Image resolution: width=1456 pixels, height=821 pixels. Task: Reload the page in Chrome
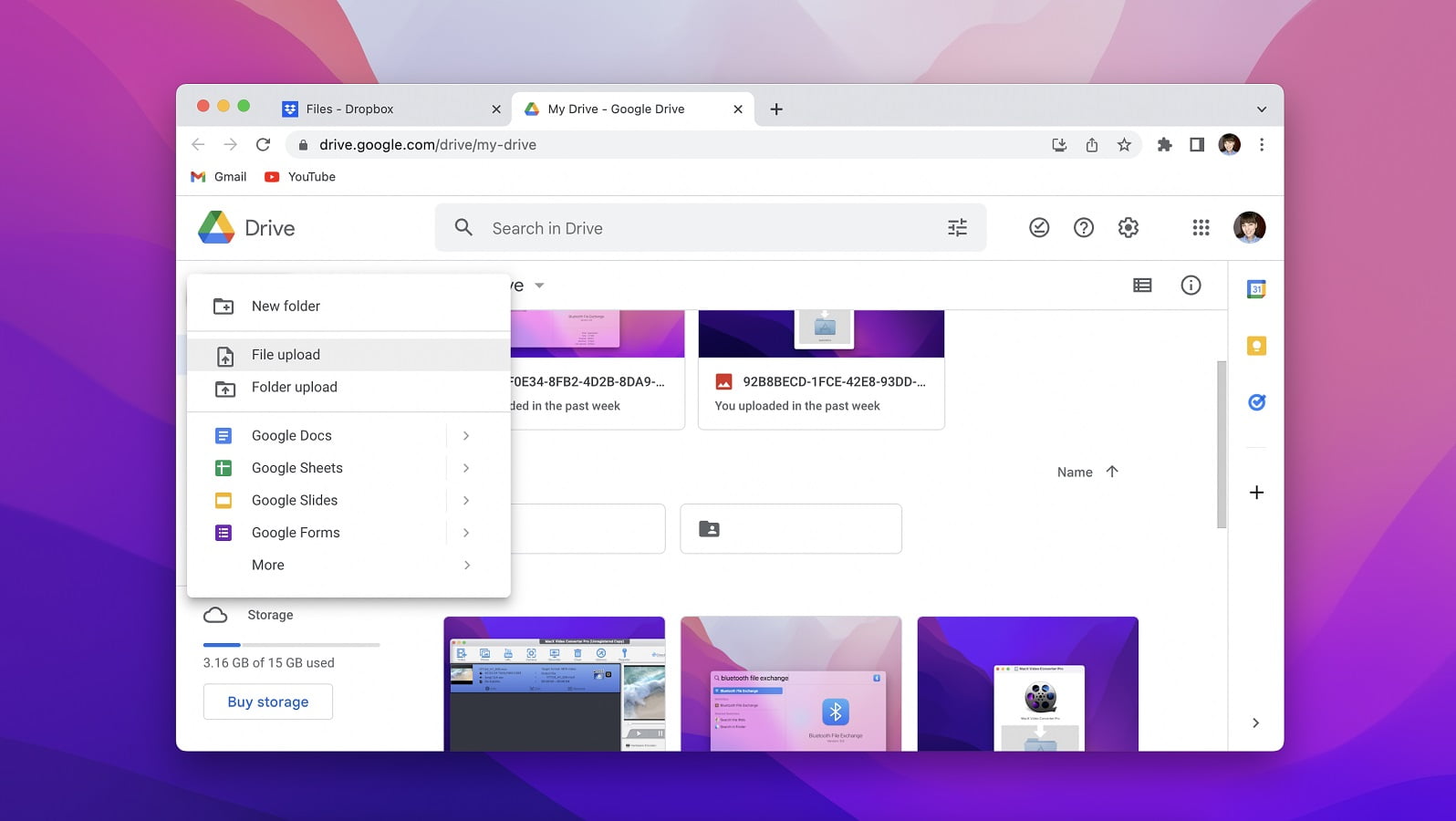click(x=263, y=144)
